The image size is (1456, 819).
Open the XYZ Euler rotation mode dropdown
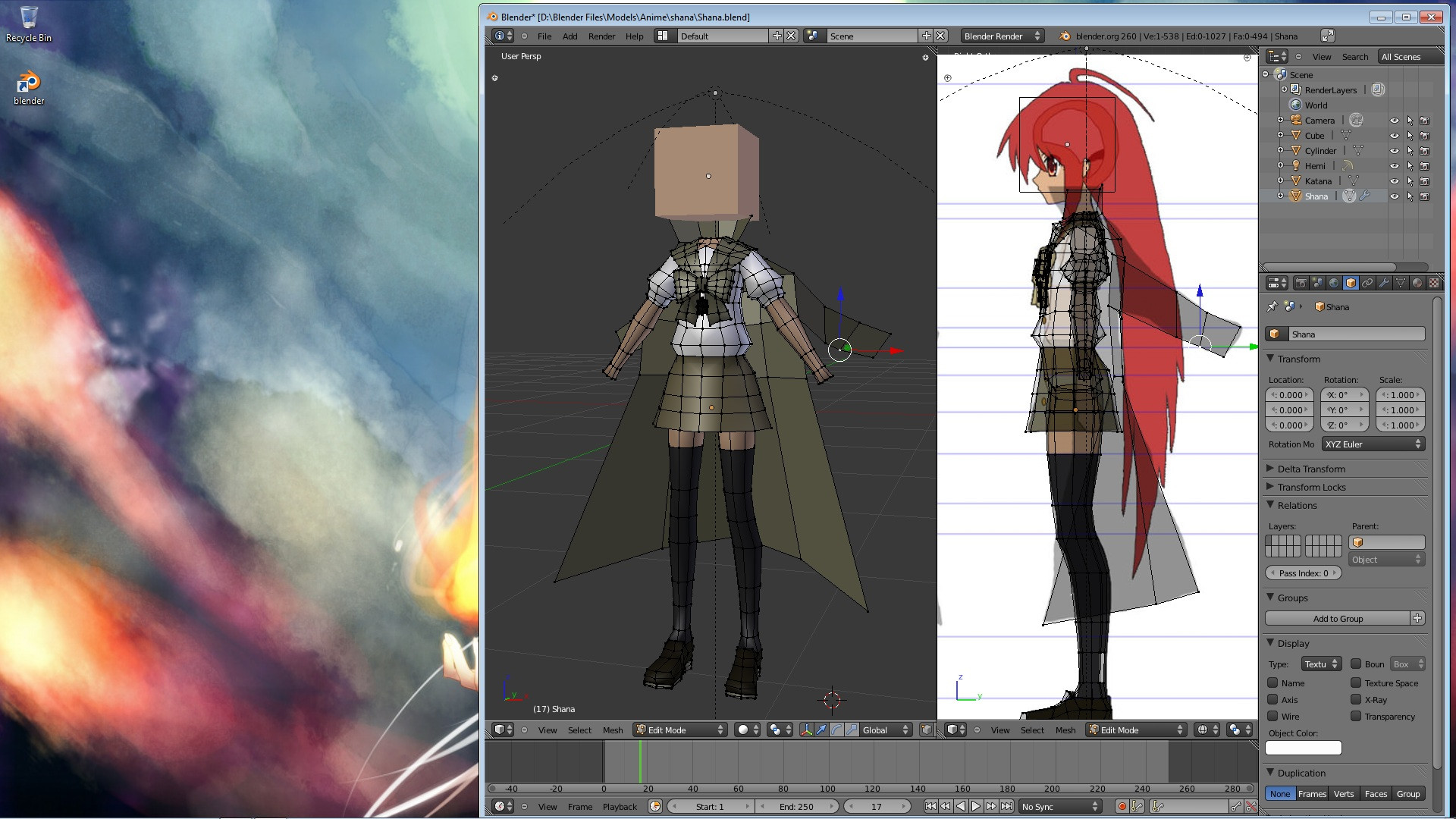[1373, 444]
